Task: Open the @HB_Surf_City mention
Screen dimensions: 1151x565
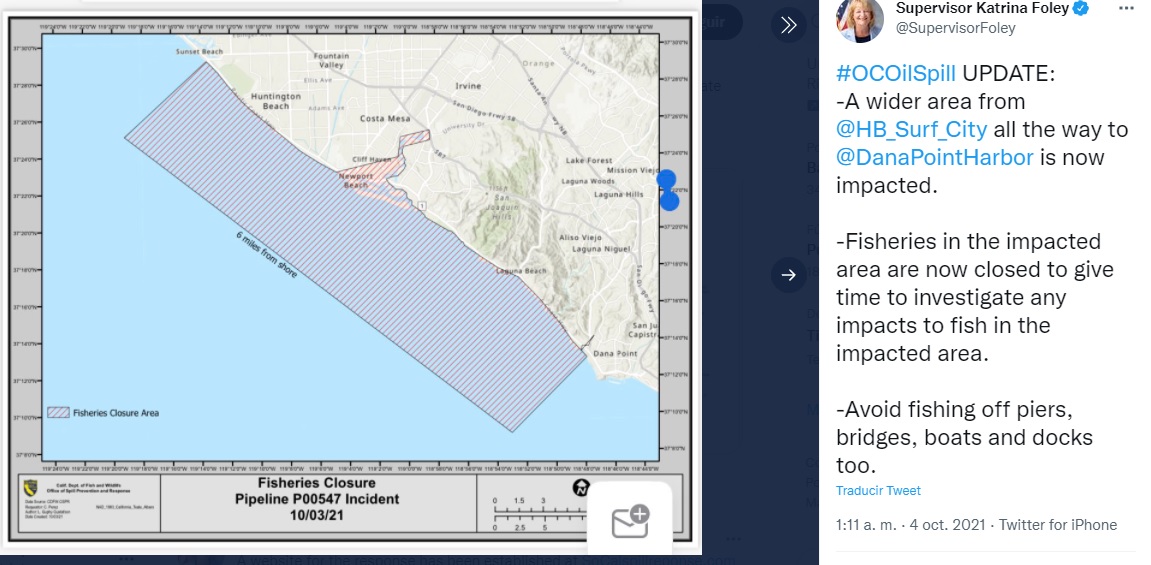Action: [x=912, y=130]
